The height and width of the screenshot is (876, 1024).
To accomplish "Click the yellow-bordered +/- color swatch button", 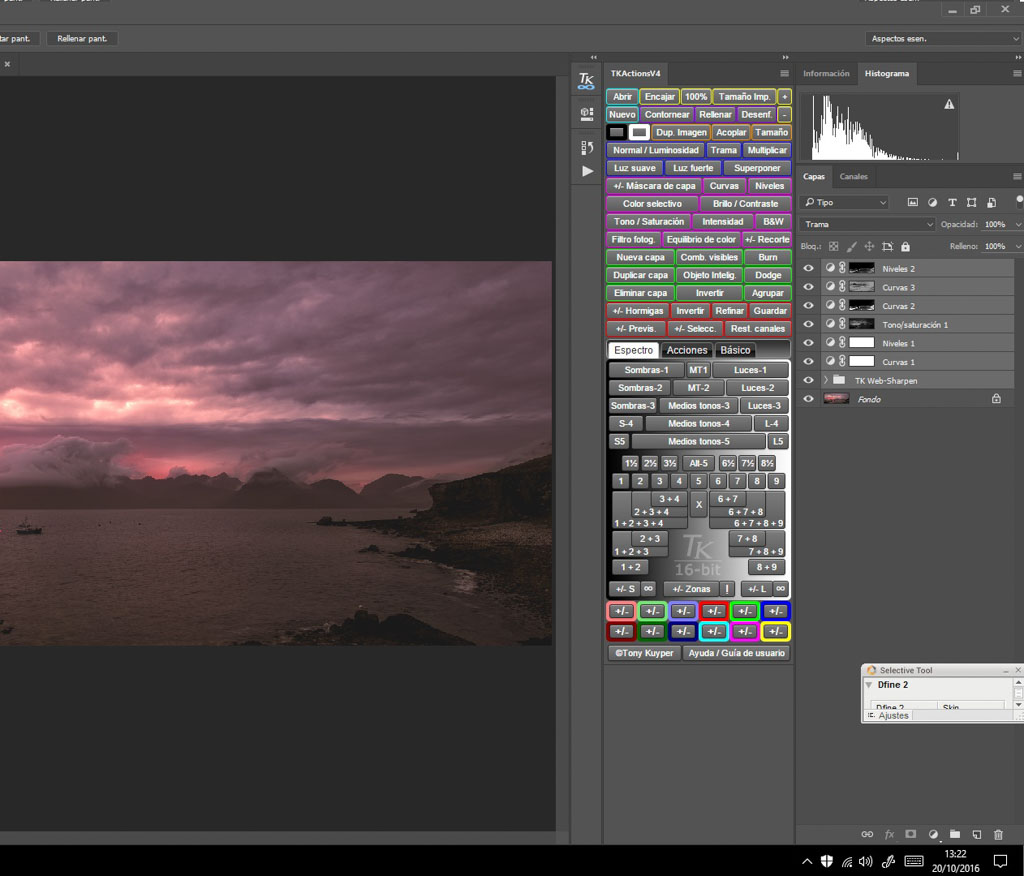I will (x=775, y=631).
